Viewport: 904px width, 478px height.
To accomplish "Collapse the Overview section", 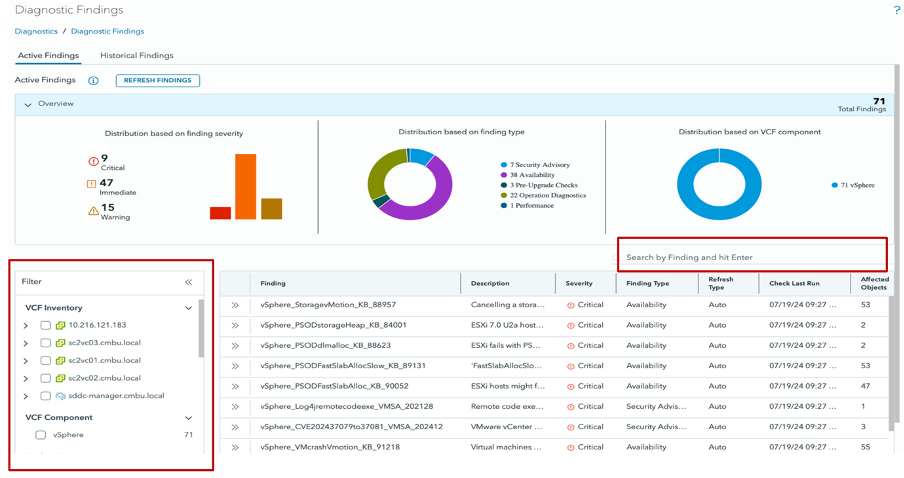I will coord(28,104).
